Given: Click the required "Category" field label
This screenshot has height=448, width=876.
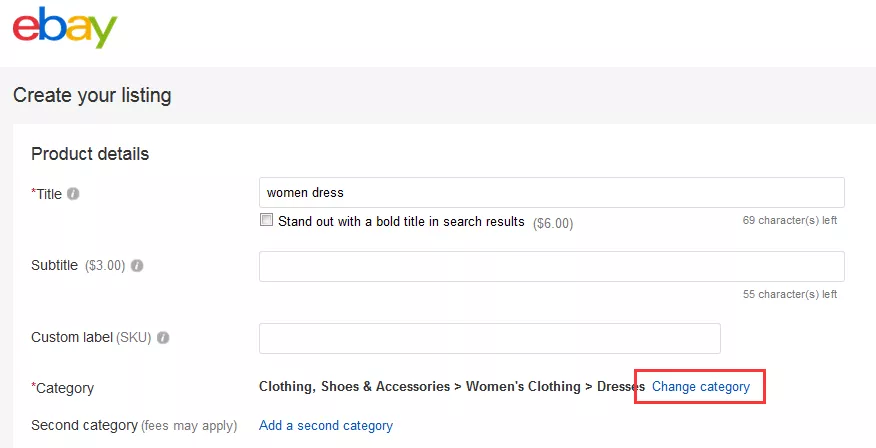Looking at the screenshot, I should [65, 388].
